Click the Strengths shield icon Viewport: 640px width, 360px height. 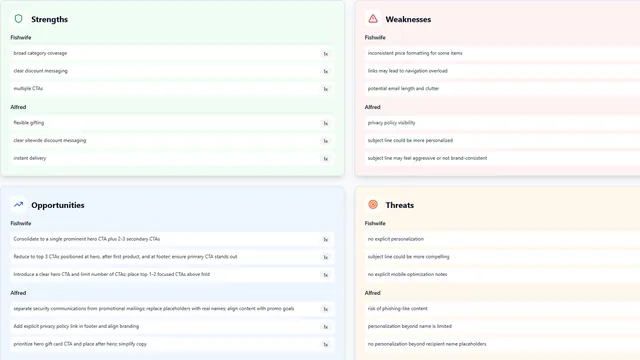[18, 19]
